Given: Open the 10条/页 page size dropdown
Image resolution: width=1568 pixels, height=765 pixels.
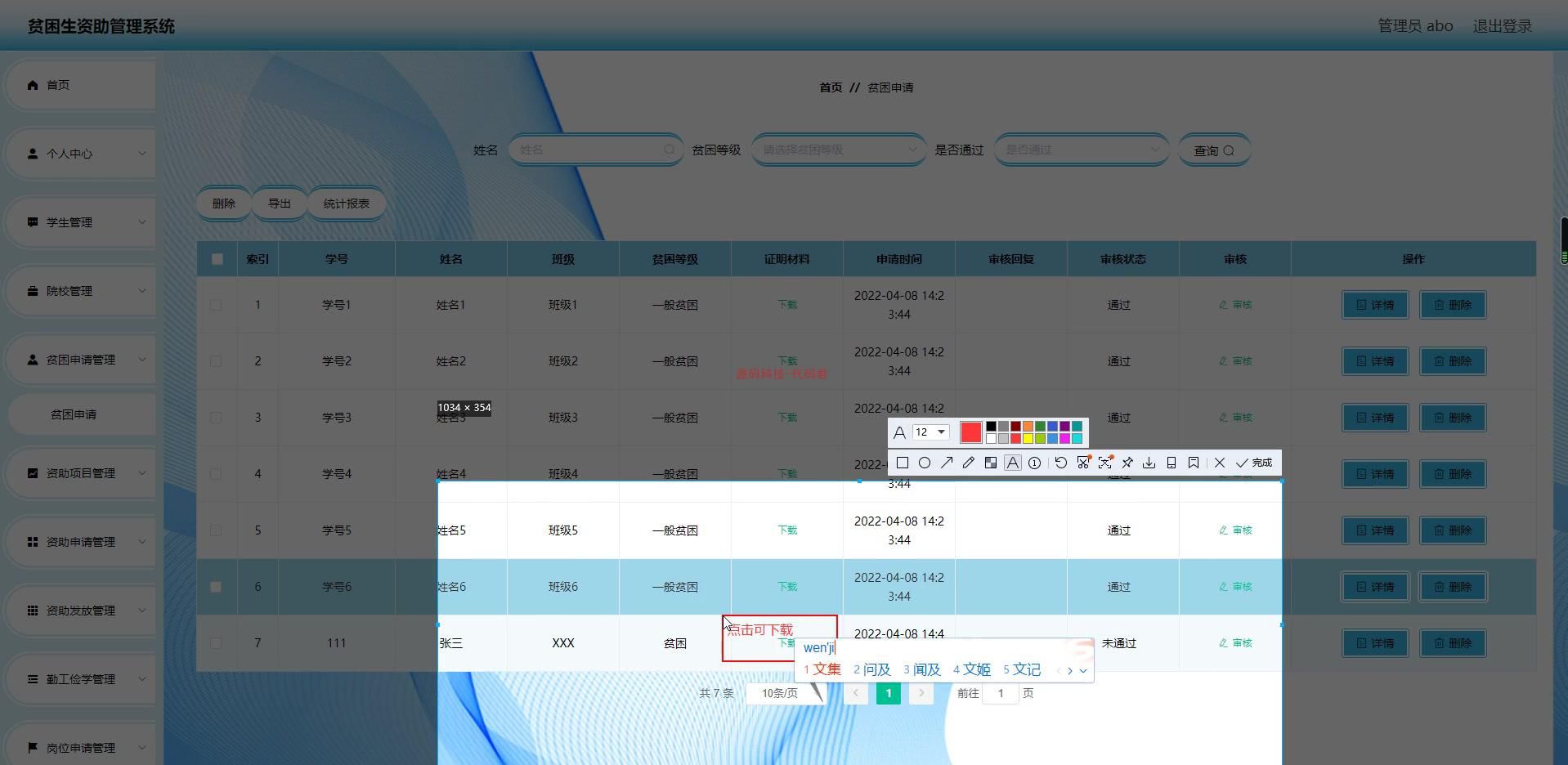Looking at the screenshot, I should point(786,693).
